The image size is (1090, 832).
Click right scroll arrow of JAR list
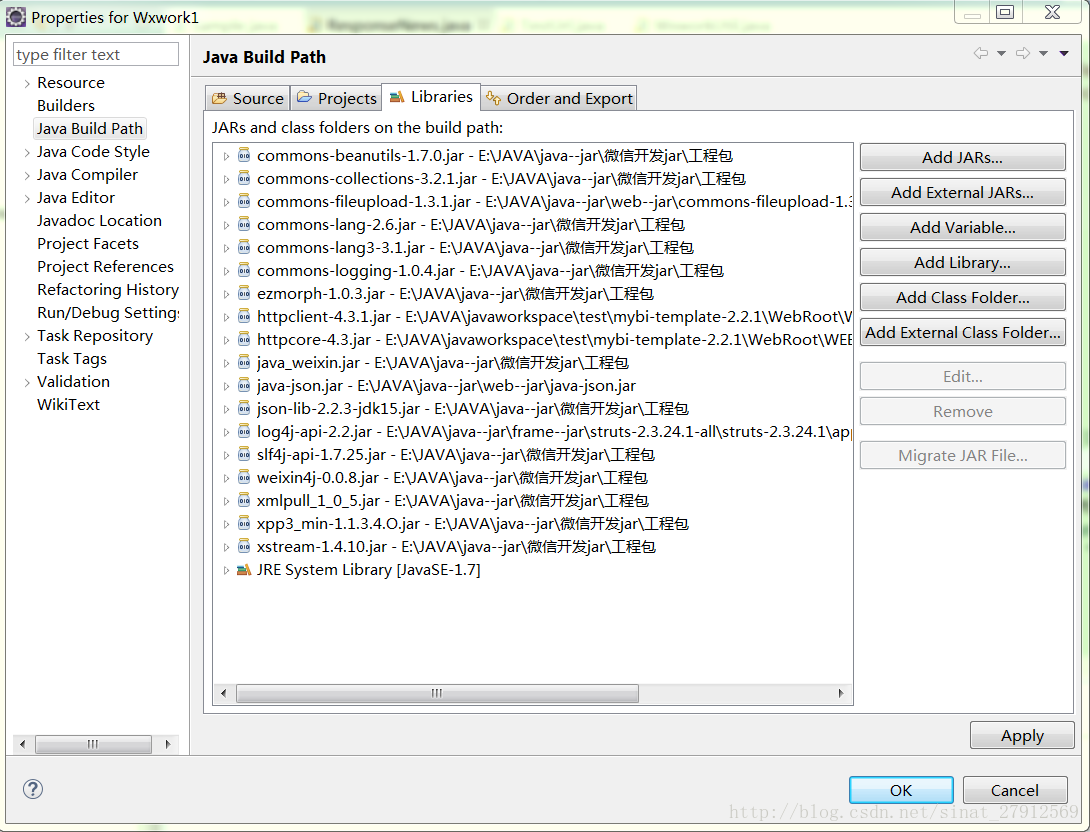840,693
